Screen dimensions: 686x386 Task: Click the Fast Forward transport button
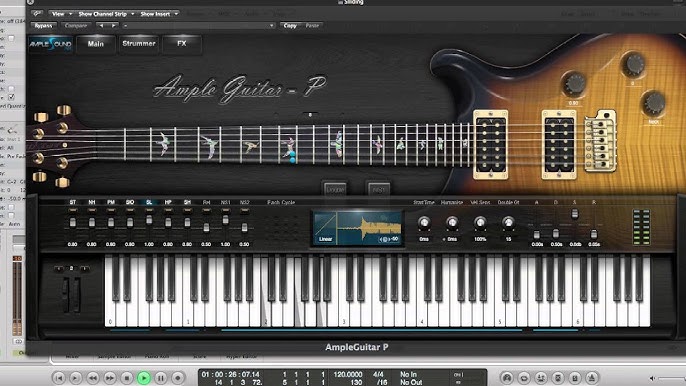coord(110,378)
